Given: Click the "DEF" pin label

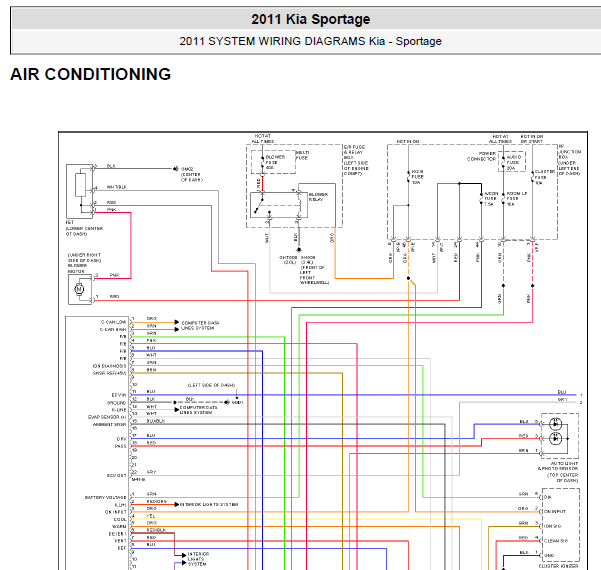Looking at the screenshot, I should 122,548.
